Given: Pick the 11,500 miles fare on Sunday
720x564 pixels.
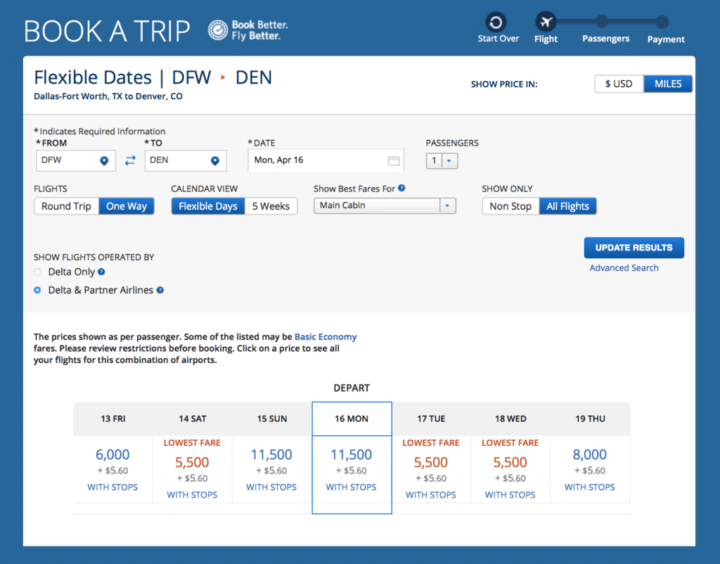Looking at the screenshot, I should coord(271,455).
